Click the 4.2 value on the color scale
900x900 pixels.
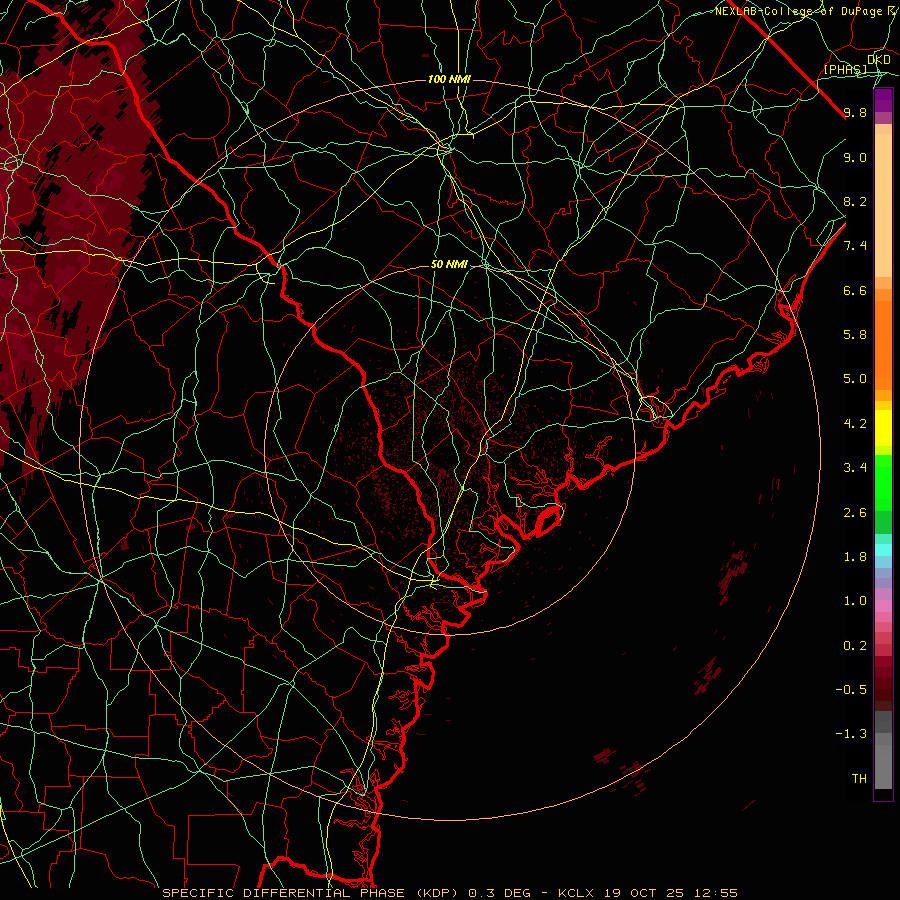[x=855, y=424]
